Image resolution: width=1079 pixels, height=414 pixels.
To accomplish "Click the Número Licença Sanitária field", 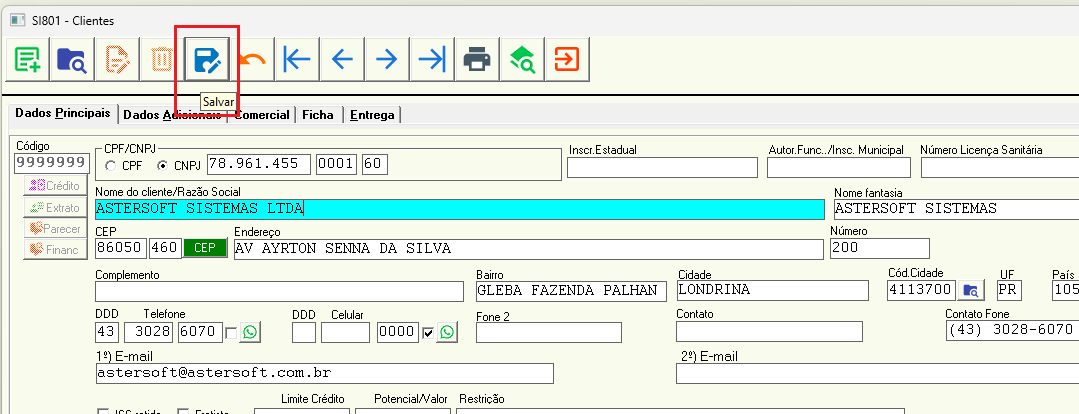I will [1000, 168].
